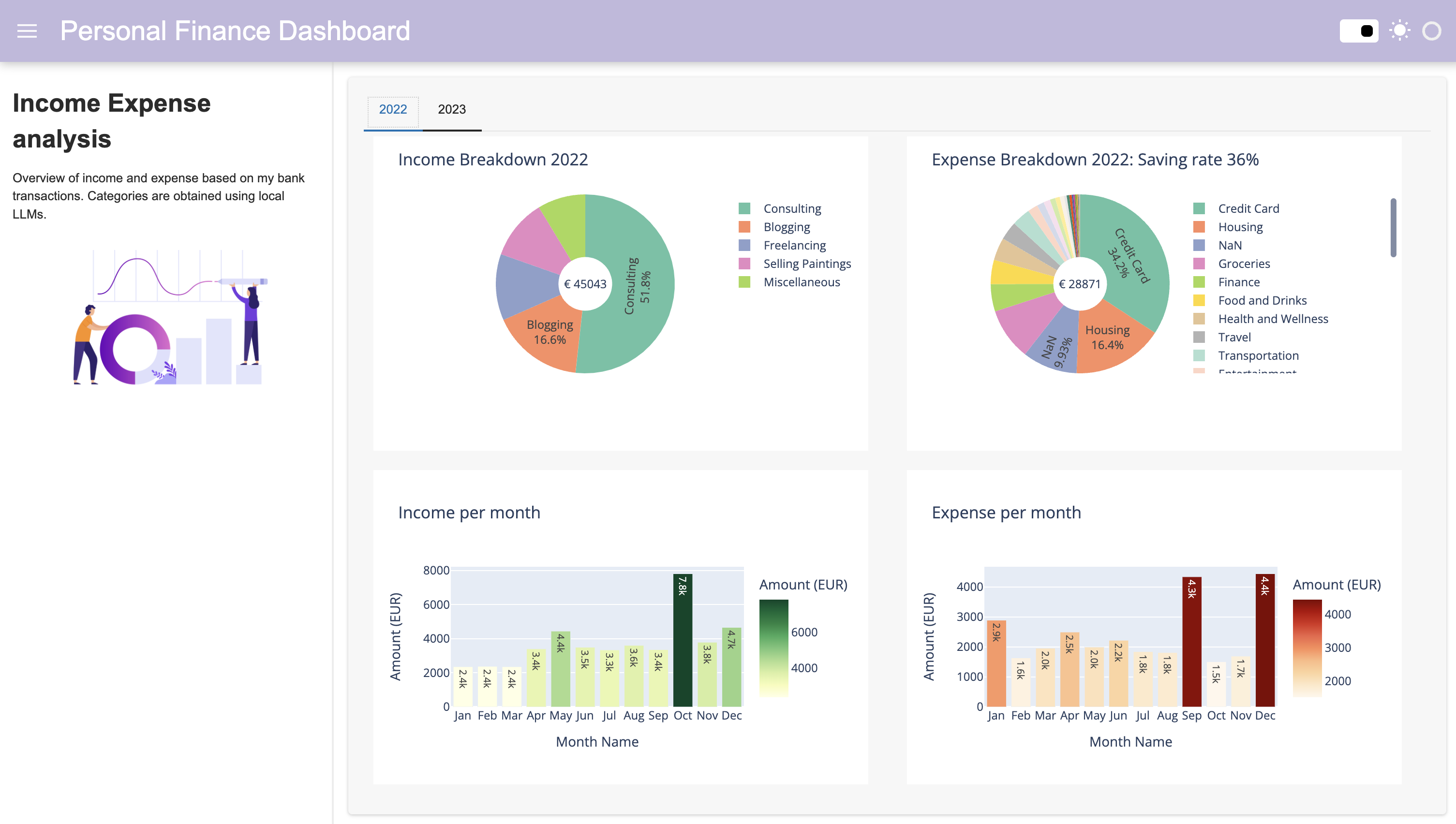Click the orange Housing legend marker
This screenshot has width=1456, height=824.
click(1199, 226)
